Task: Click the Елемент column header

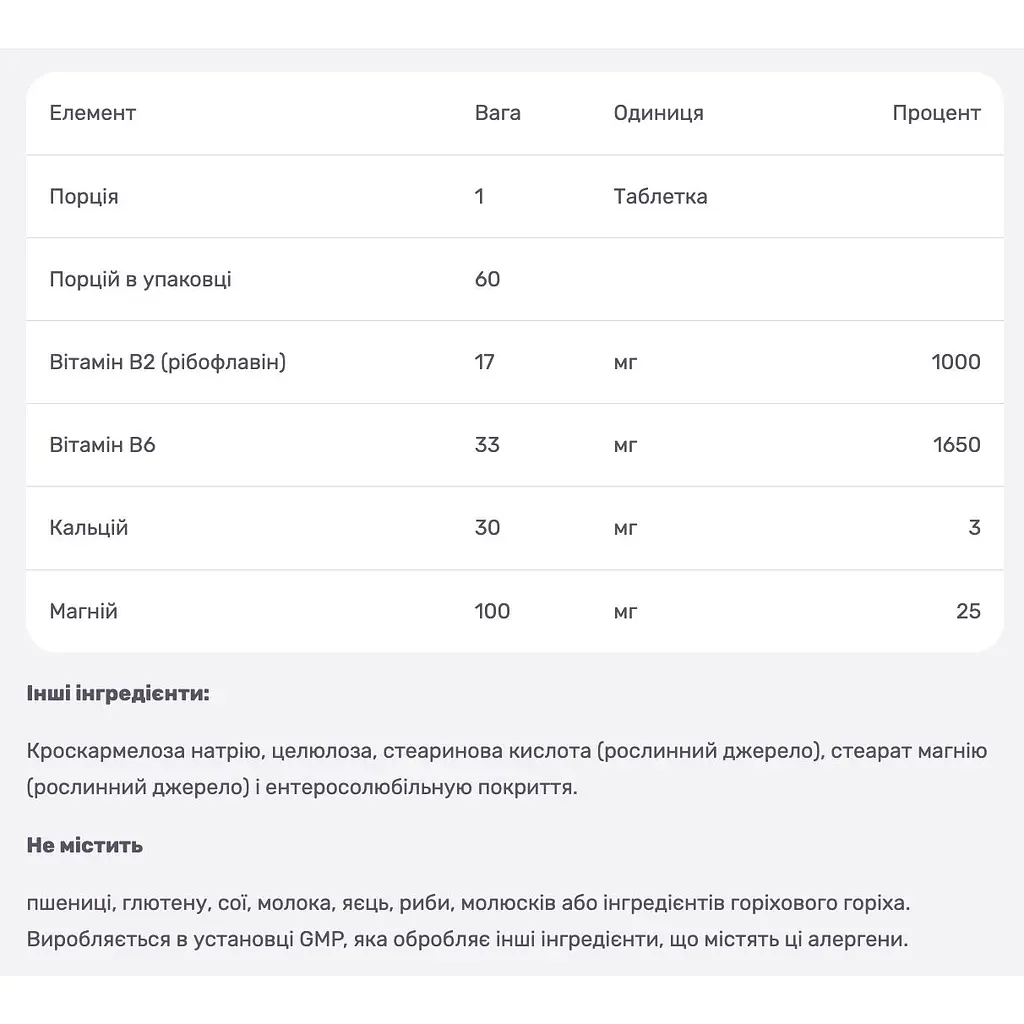Action: [93, 113]
